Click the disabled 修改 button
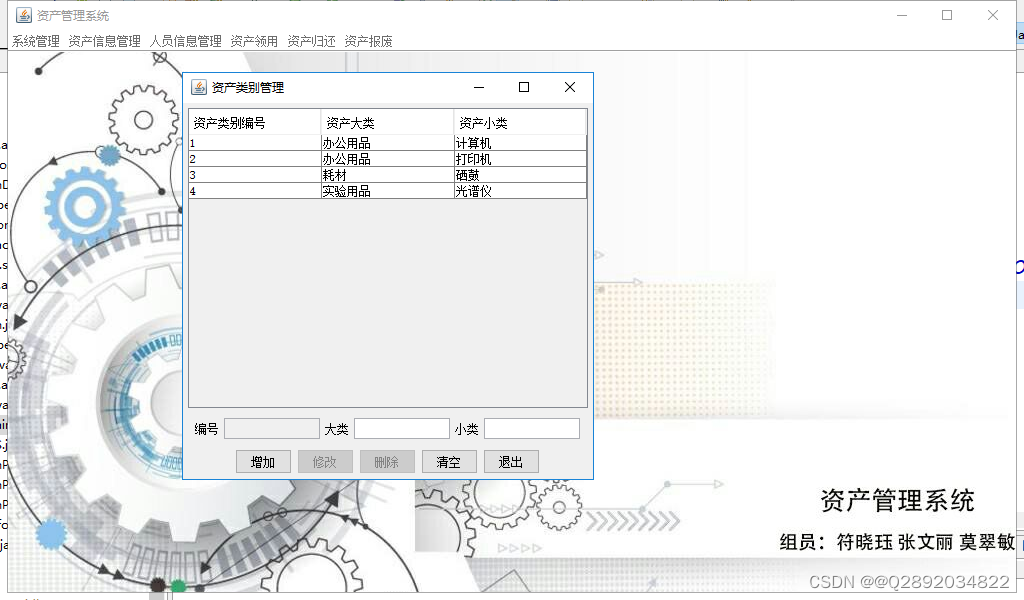Screen dimensions: 1024x600 point(325,462)
